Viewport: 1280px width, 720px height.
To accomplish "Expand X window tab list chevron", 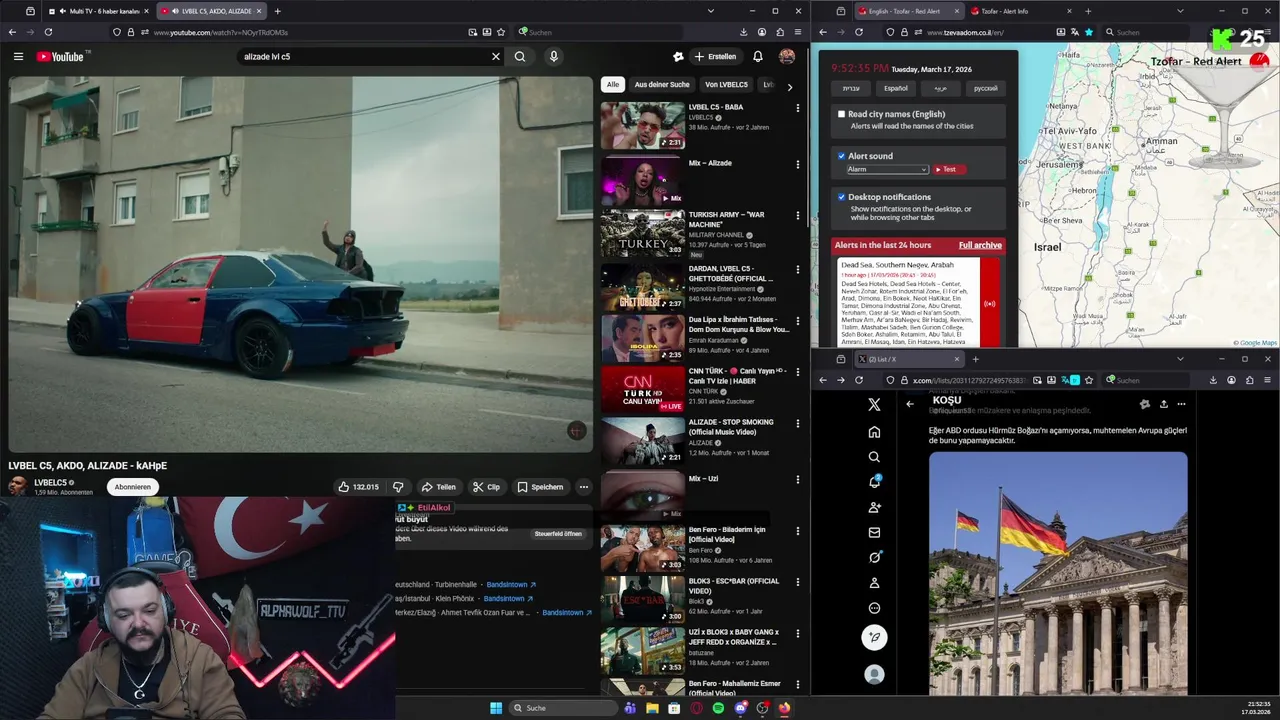I will pos(1180,359).
